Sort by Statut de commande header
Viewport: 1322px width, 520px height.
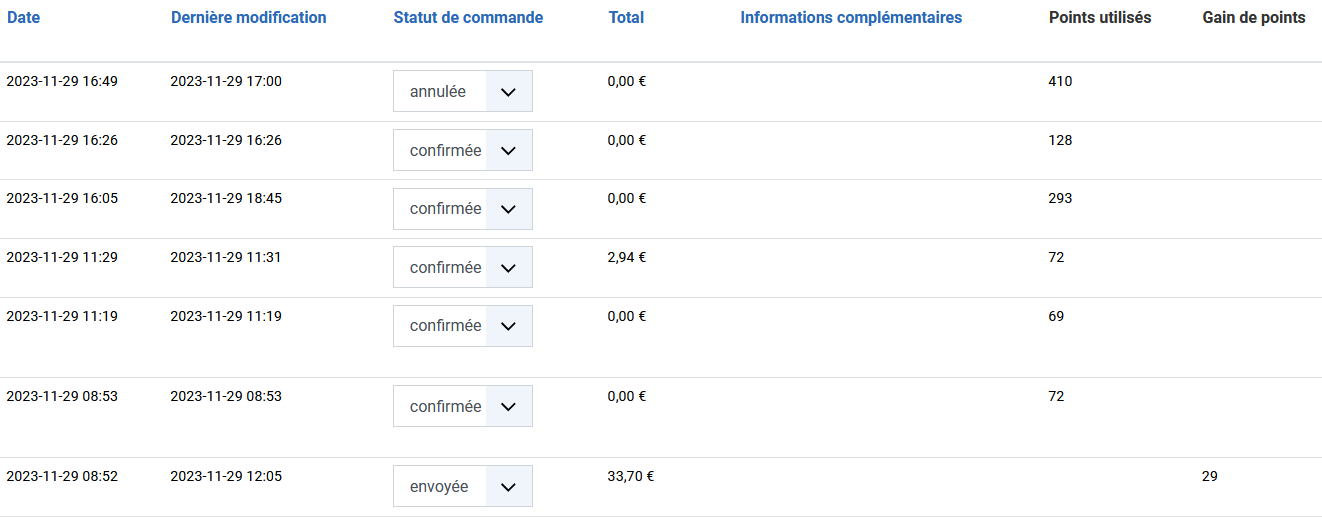tap(468, 18)
